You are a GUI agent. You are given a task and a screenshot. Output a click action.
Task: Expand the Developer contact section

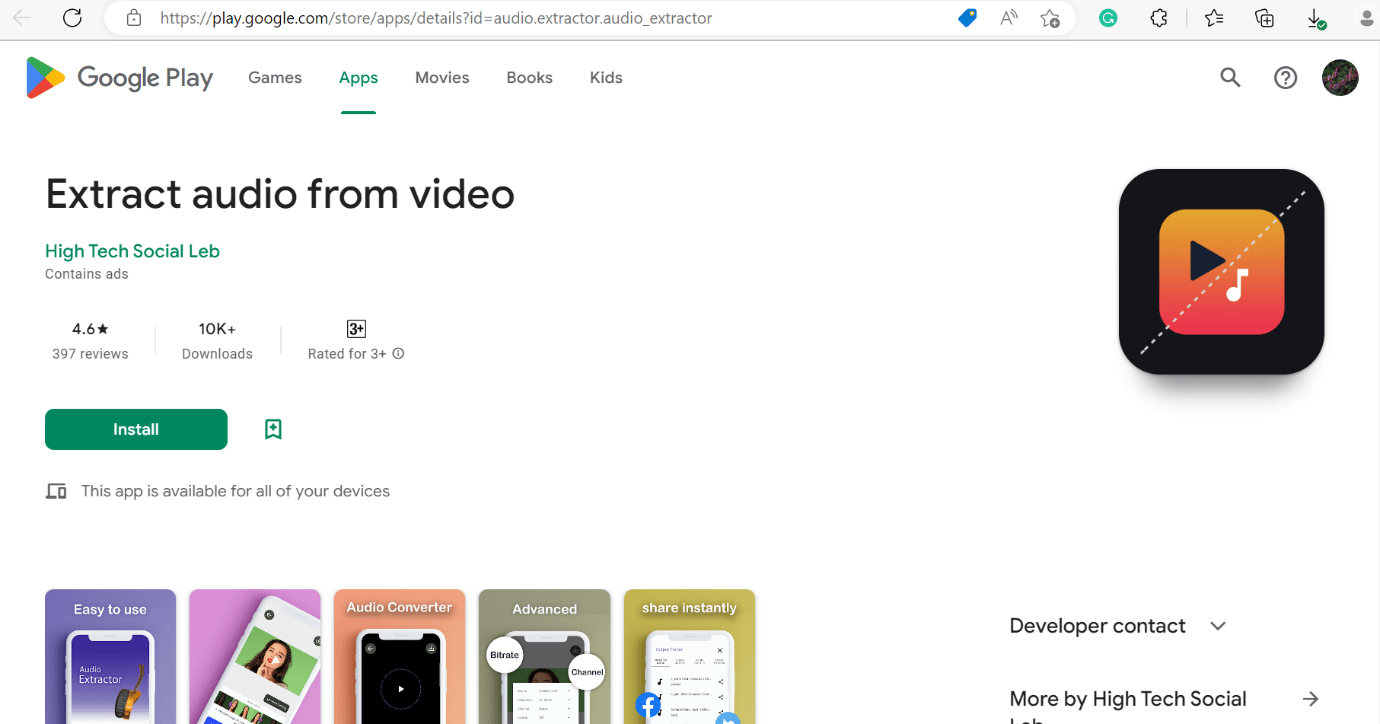coord(1217,626)
